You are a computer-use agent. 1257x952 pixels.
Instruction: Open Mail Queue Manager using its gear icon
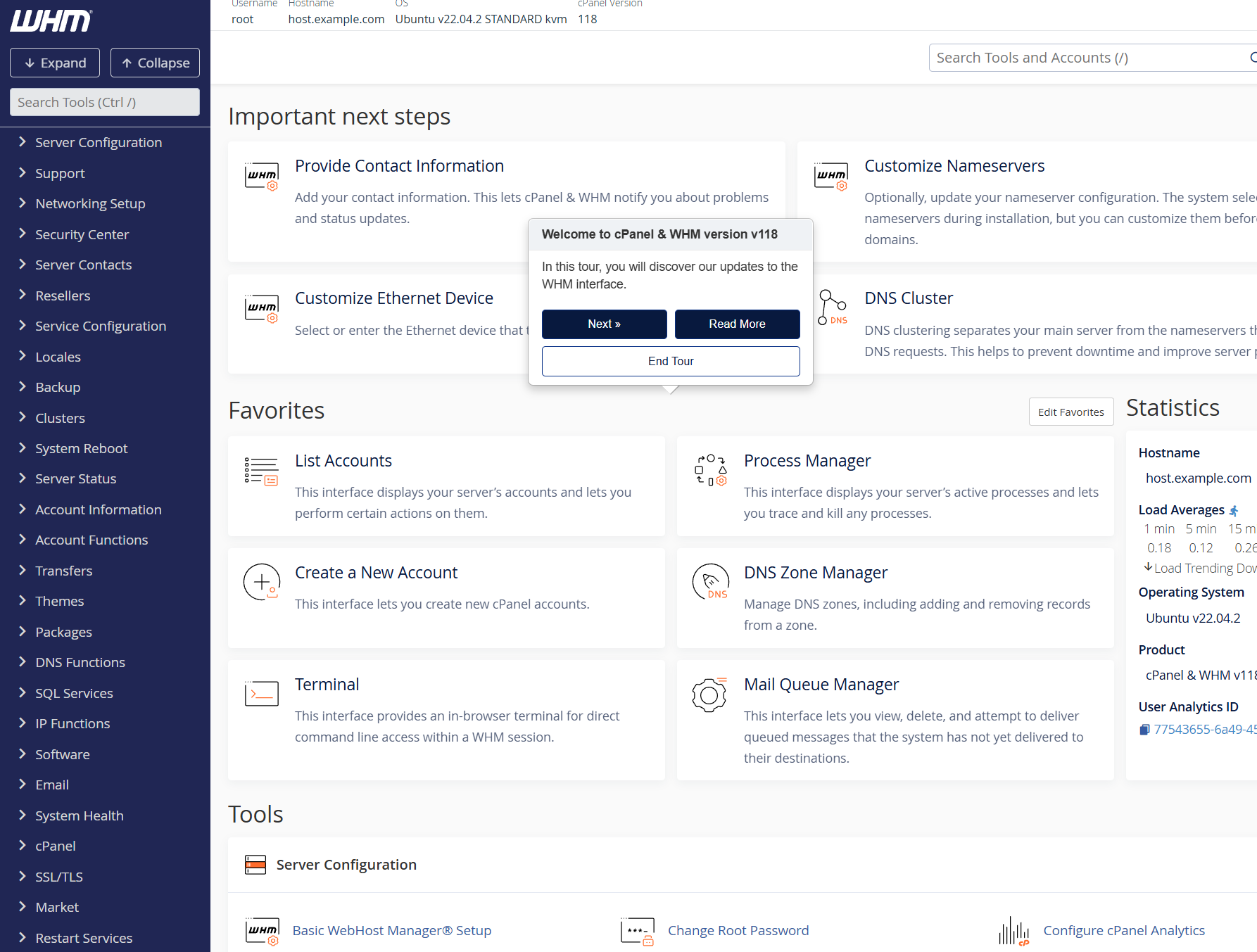709,695
